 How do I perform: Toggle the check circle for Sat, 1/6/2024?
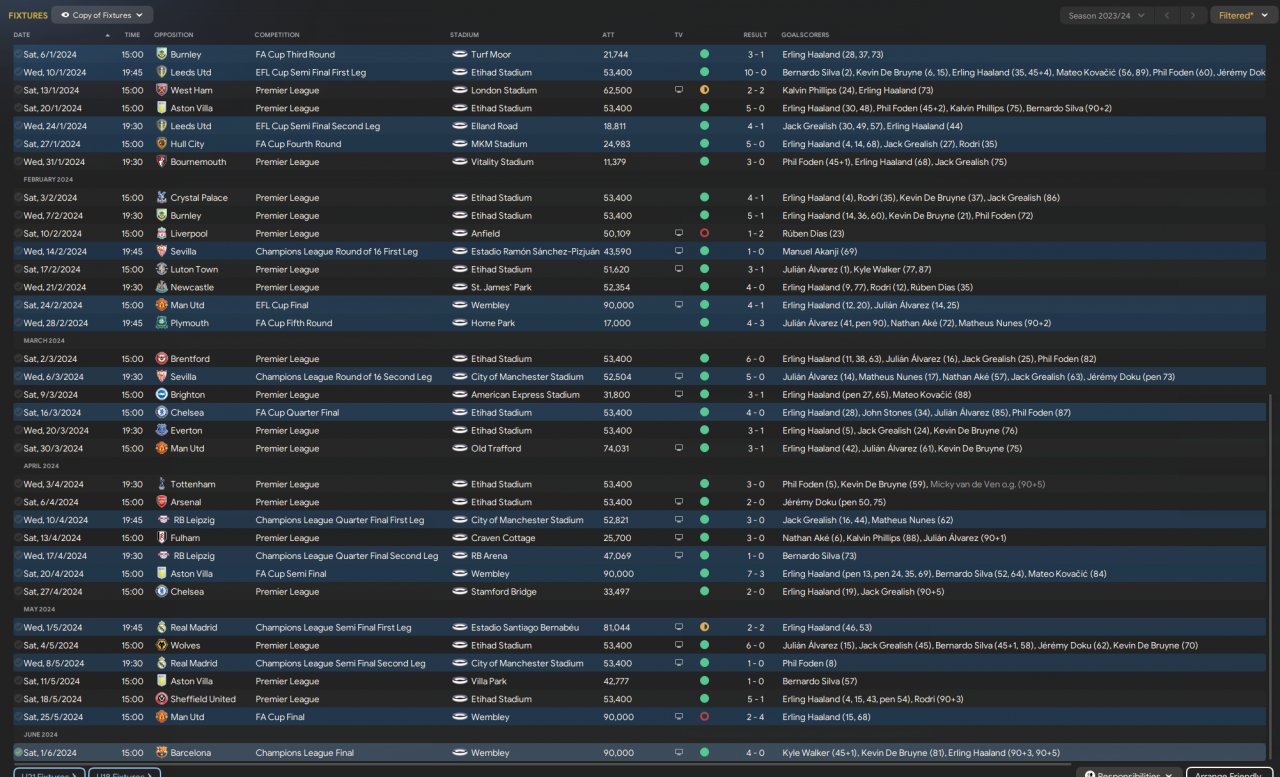coord(18,753)
